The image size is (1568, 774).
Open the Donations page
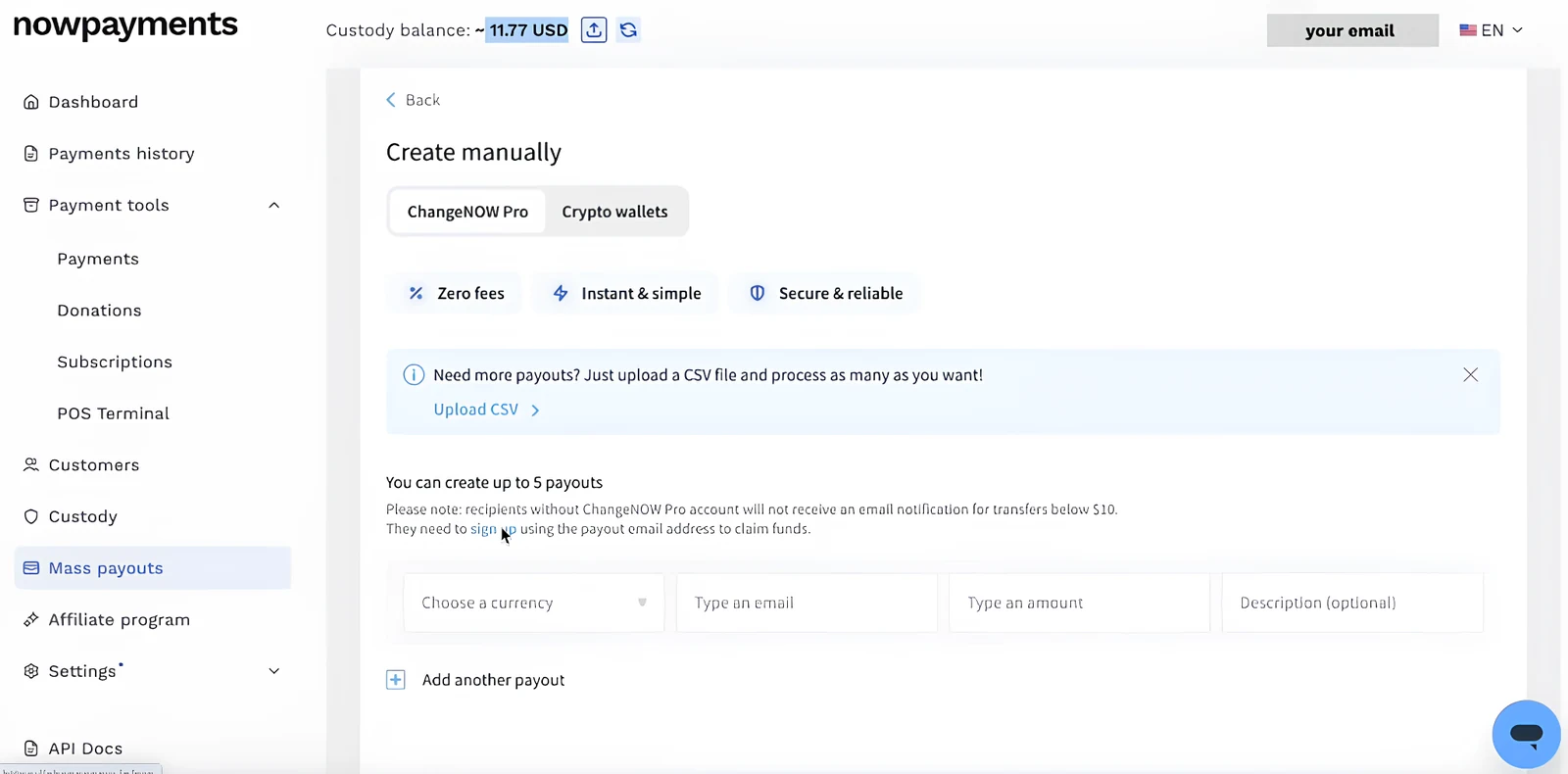(99, 311)
